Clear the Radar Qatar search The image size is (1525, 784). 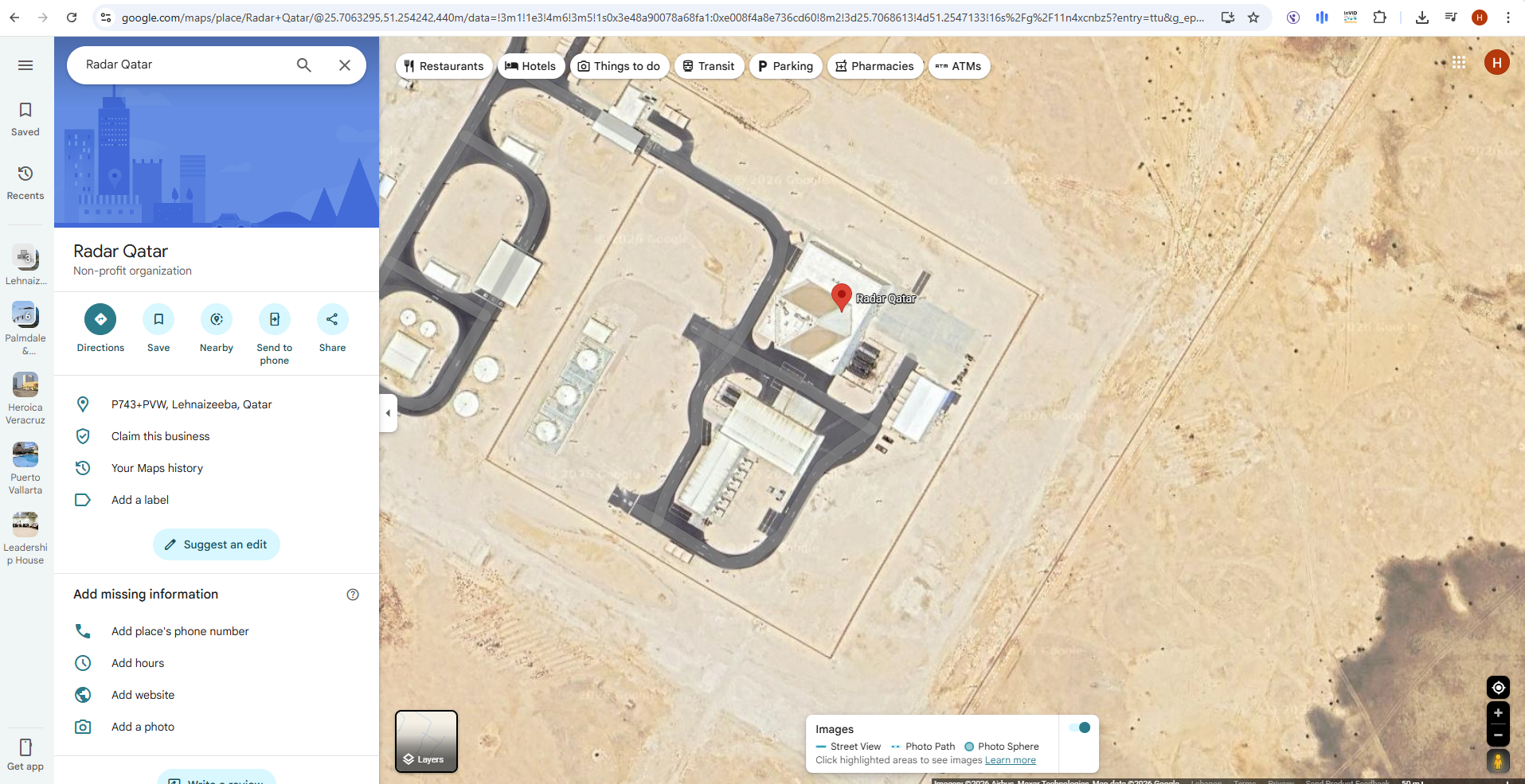click(x=345, y=65)
